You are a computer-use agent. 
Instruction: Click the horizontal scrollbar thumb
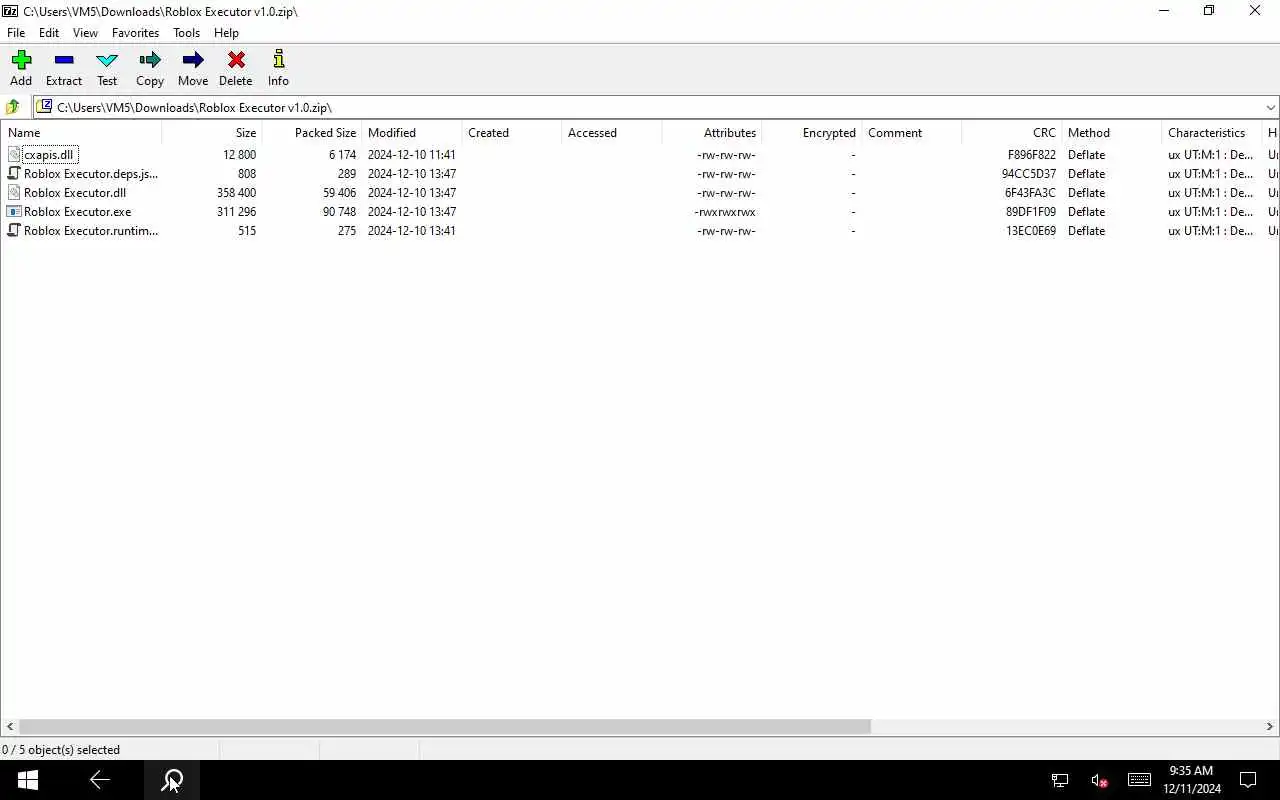445,727
